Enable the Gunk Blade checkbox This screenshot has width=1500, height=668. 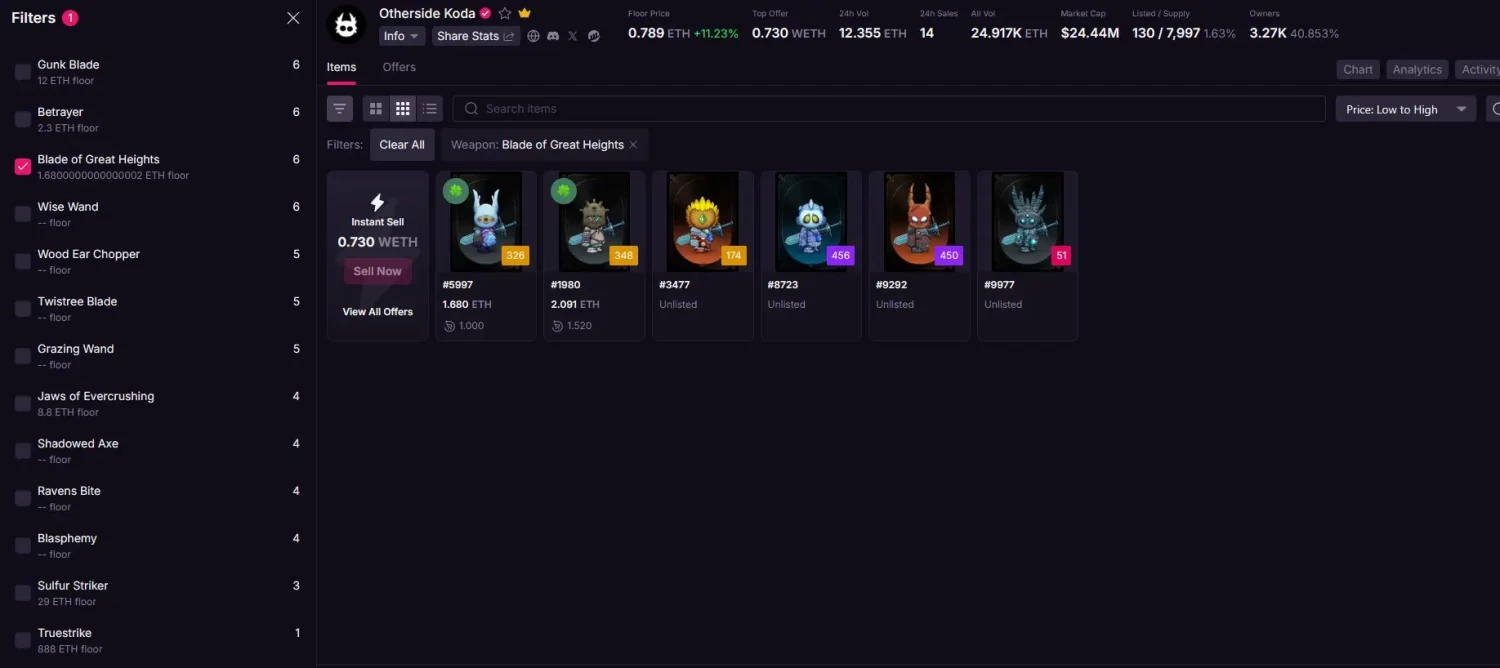[x=23, y=72]
